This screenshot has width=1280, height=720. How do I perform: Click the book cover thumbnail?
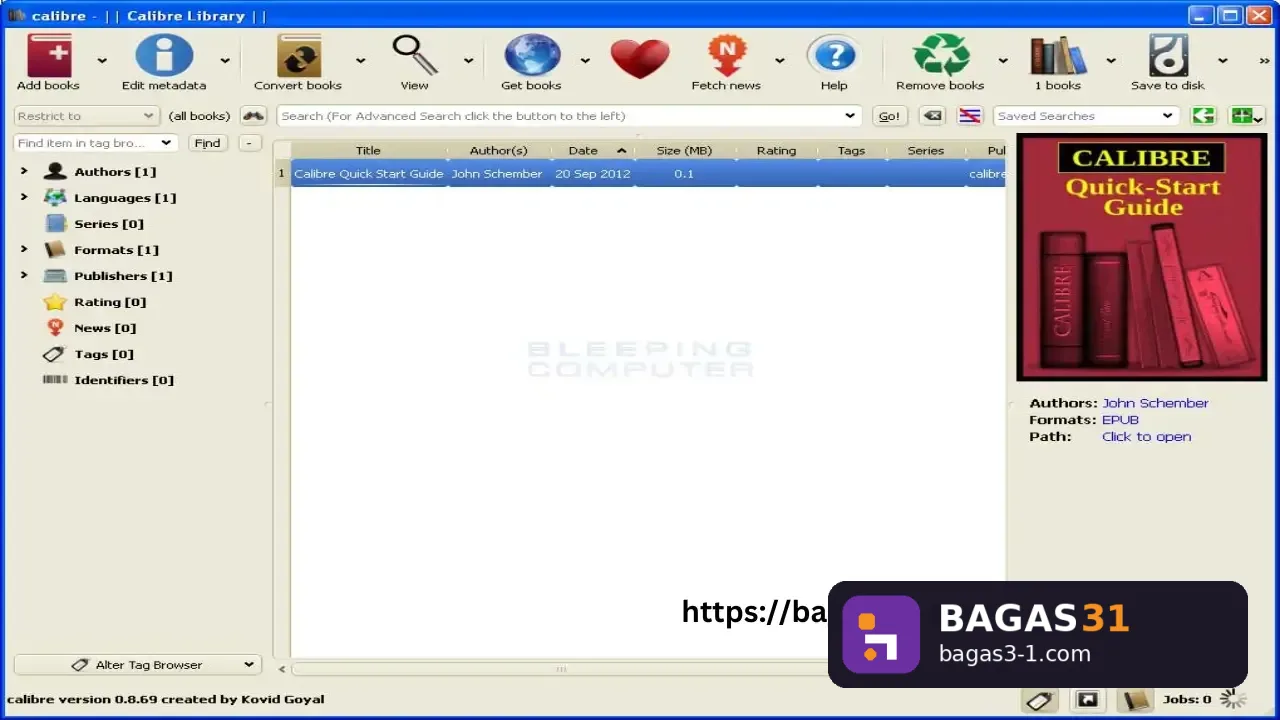click(x=1142, y=258)
